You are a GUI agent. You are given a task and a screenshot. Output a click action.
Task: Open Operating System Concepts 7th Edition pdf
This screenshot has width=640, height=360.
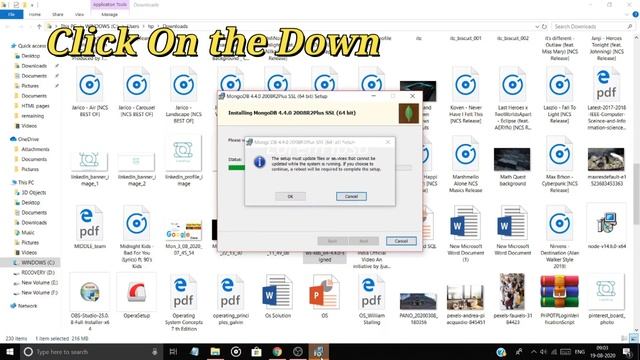pos(184,303)
